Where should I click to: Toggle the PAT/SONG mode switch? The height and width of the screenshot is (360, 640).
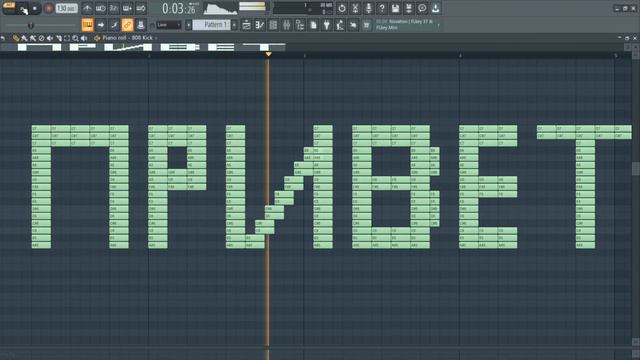(9, 8)
